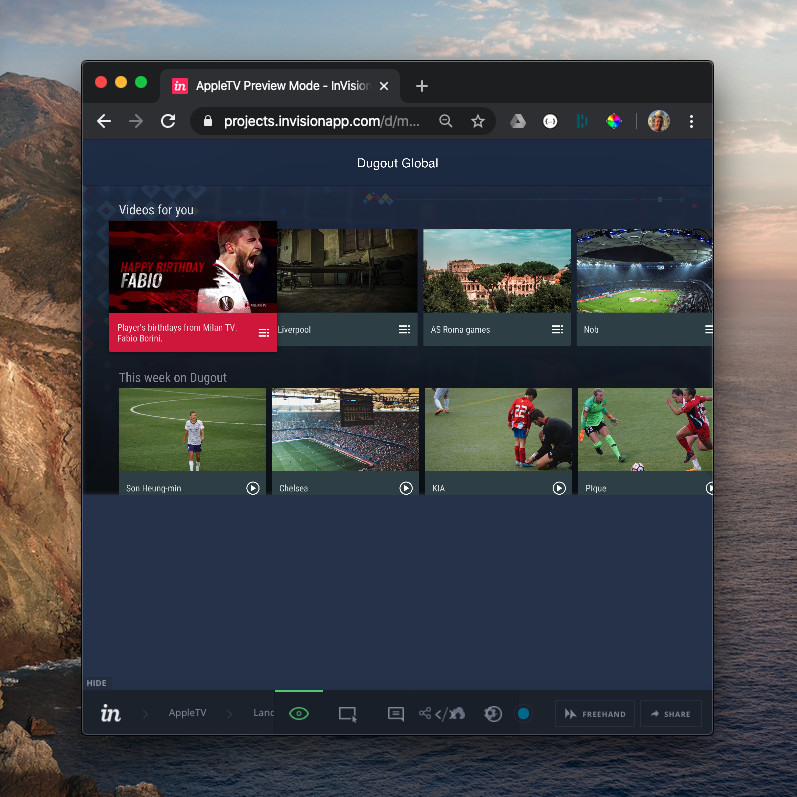Open Comment mode in bottom toolbar

click(396, 714)
